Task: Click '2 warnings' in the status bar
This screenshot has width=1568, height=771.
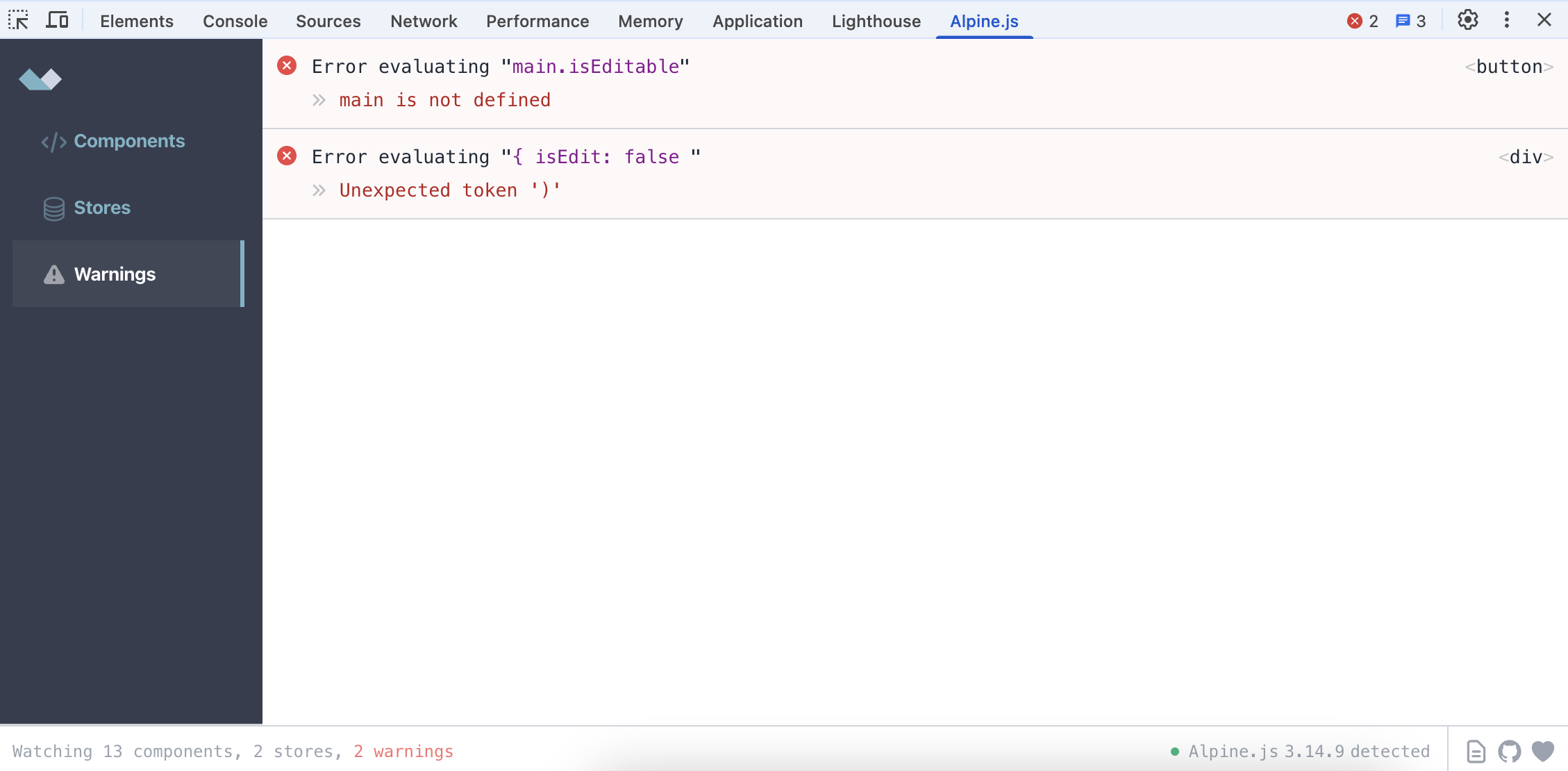Action: [403, 751]
